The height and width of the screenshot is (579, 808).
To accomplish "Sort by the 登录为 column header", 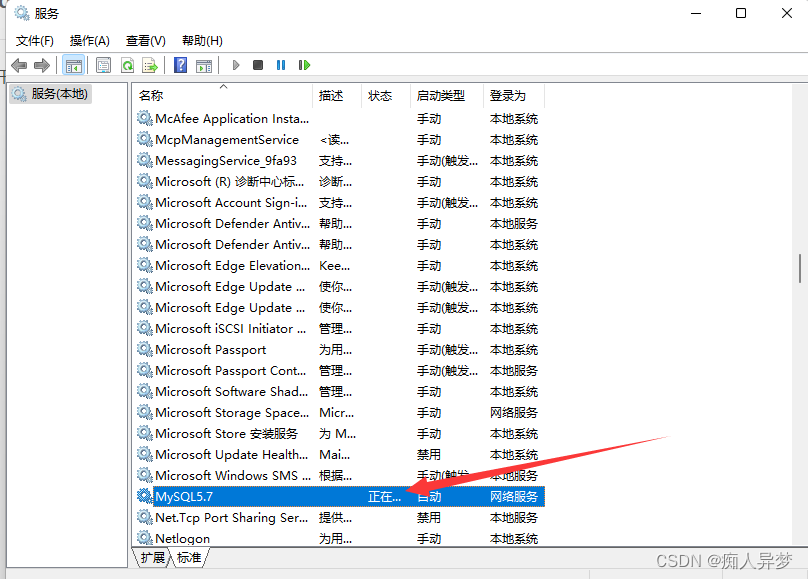I will (x=514, y=95).
